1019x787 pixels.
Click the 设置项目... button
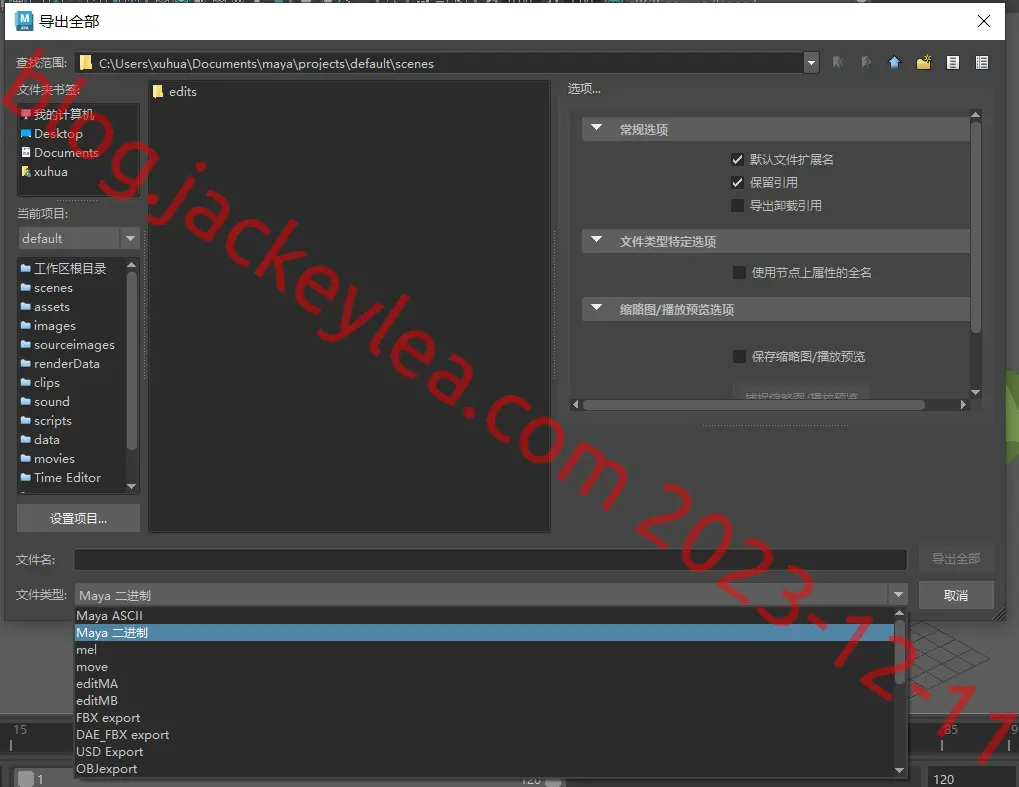pyautogui.click(x=79, y=519)
